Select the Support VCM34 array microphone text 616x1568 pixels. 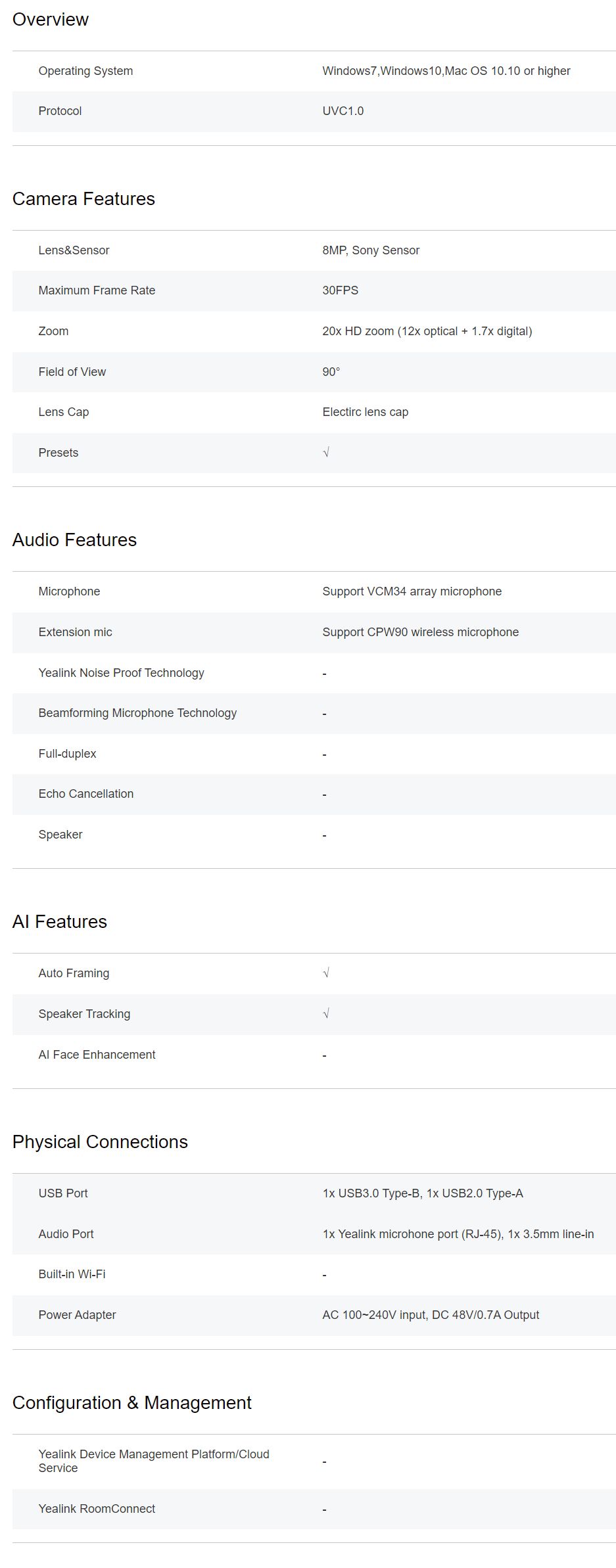(412, 591)
